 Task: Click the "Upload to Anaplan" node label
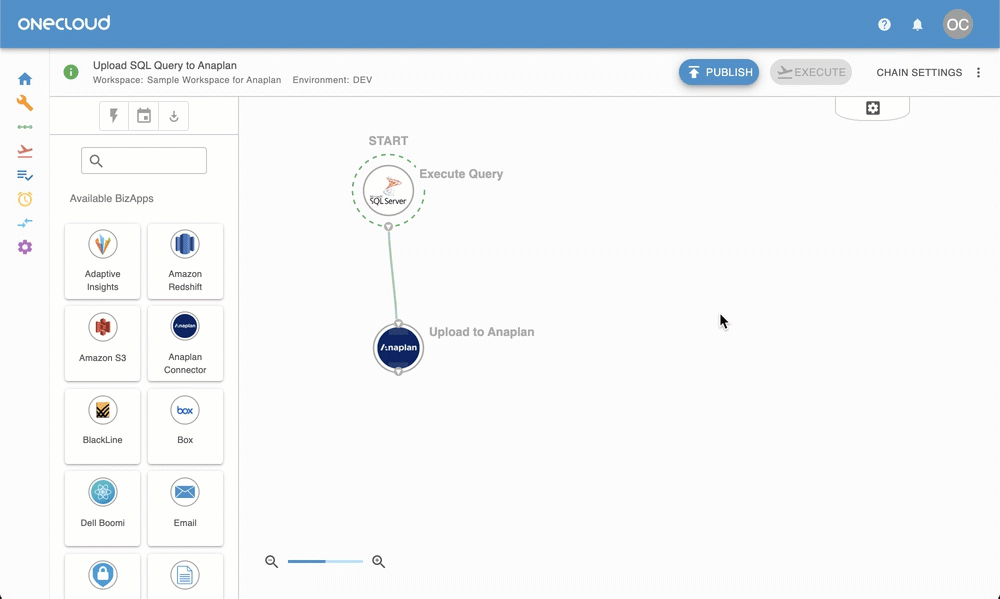tap(482, 332)
